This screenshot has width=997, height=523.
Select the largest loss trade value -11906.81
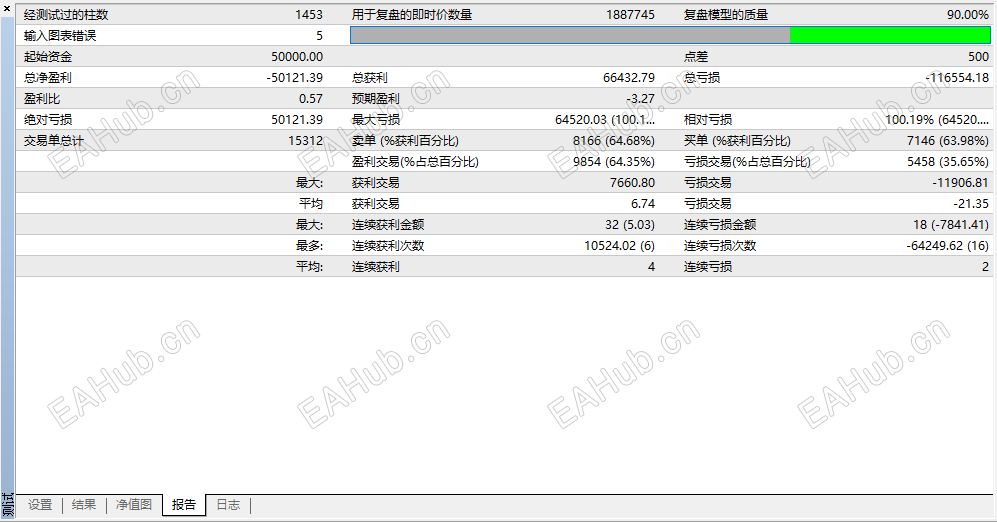click(x=961, y=182)
